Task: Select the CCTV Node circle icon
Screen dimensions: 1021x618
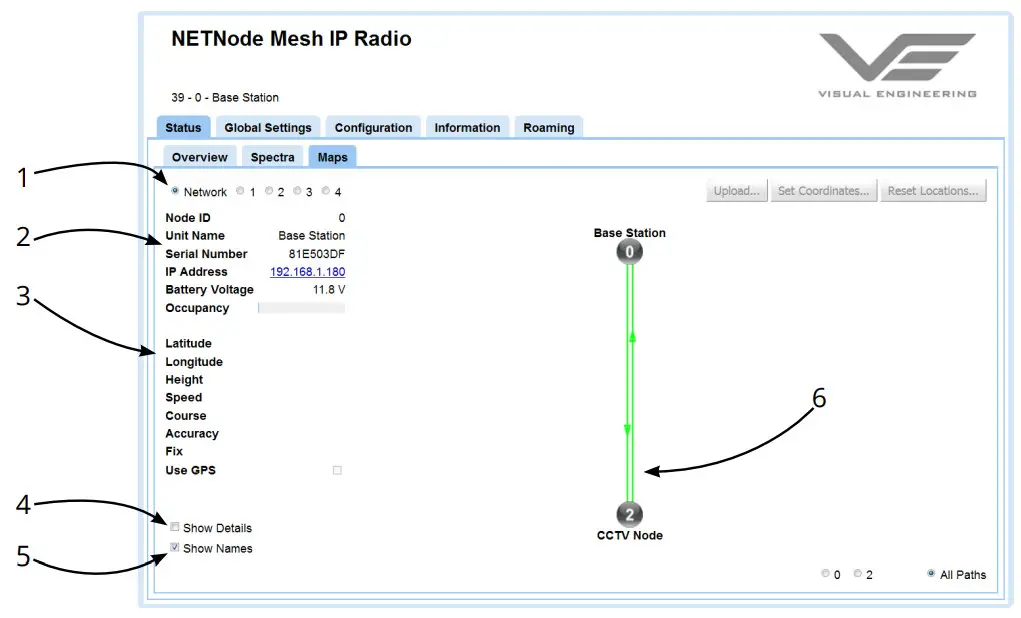Action: (629, 513)
